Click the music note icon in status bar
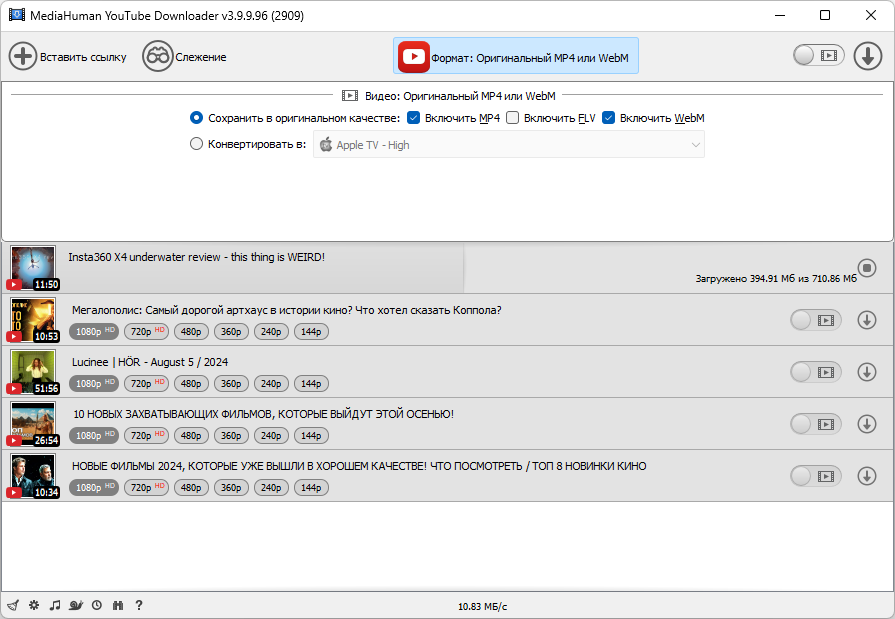Viewport: 895px width, 619px height. (55, 605)
